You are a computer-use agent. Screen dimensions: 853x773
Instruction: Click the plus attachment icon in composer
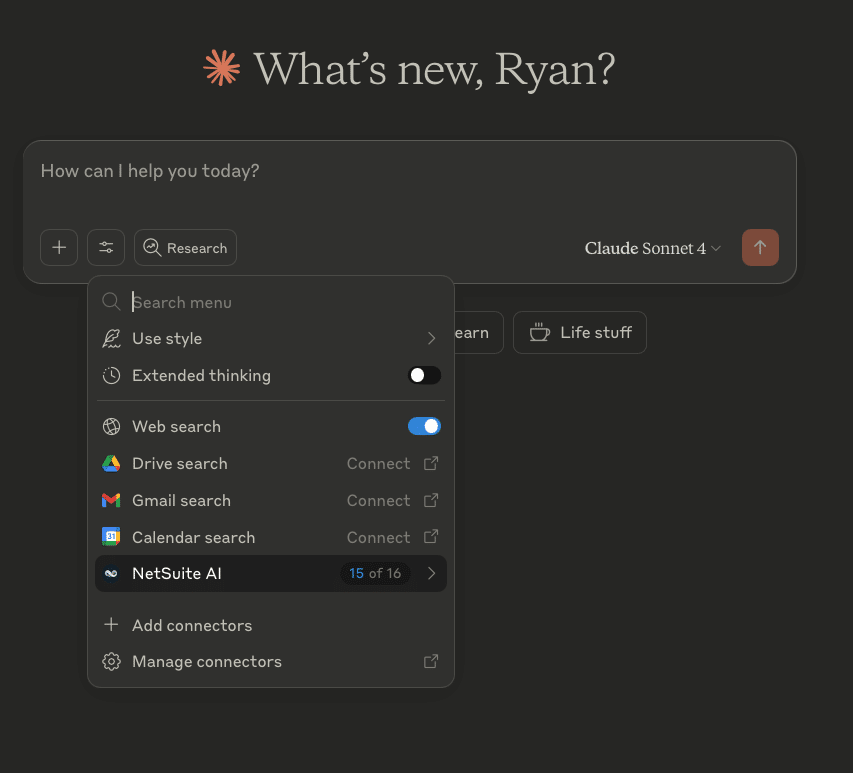coord(59,248)
